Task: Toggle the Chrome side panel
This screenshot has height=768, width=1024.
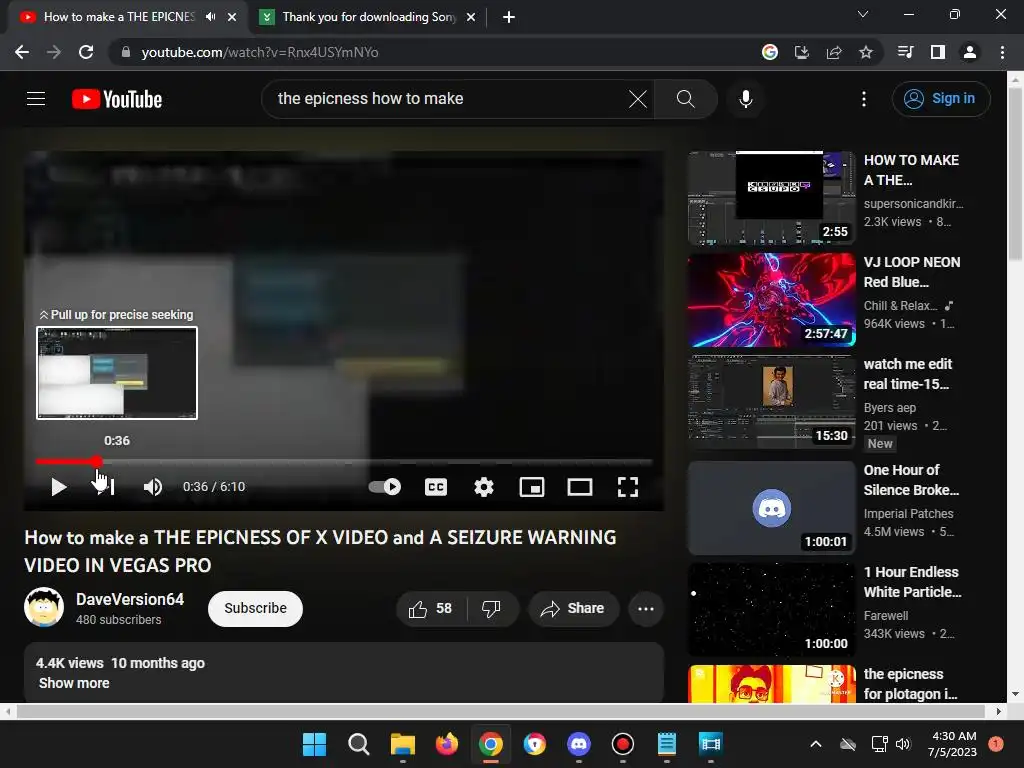Action: (x=938, y=52)
